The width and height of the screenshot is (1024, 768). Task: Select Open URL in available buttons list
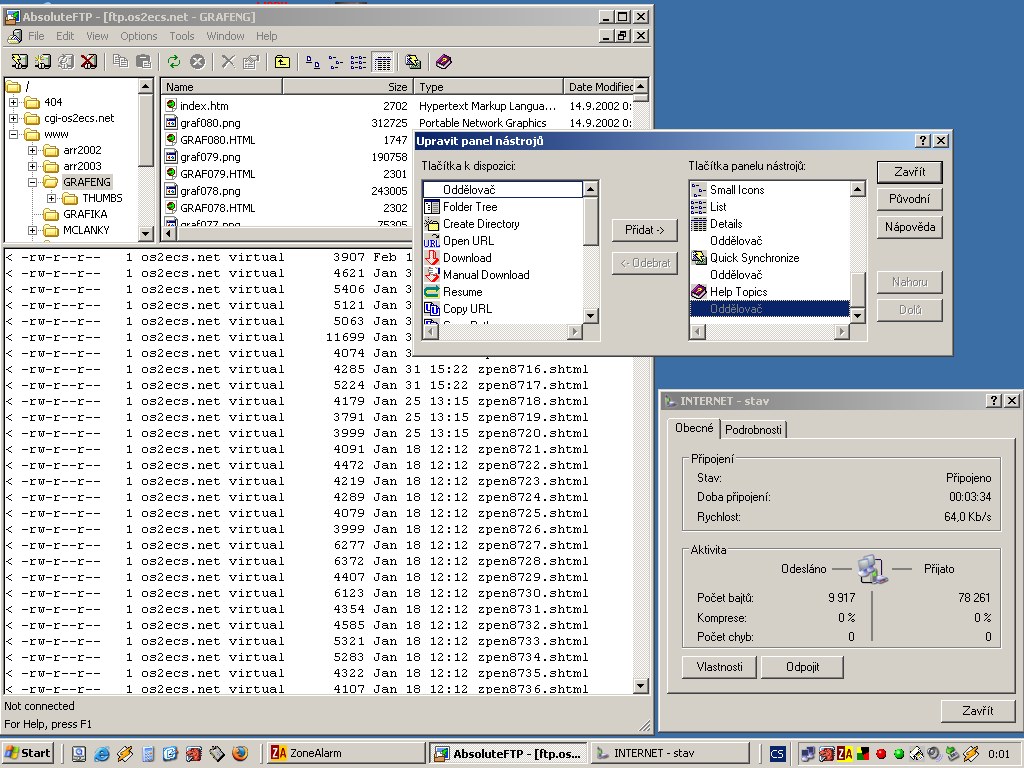(x=468, y=241)
